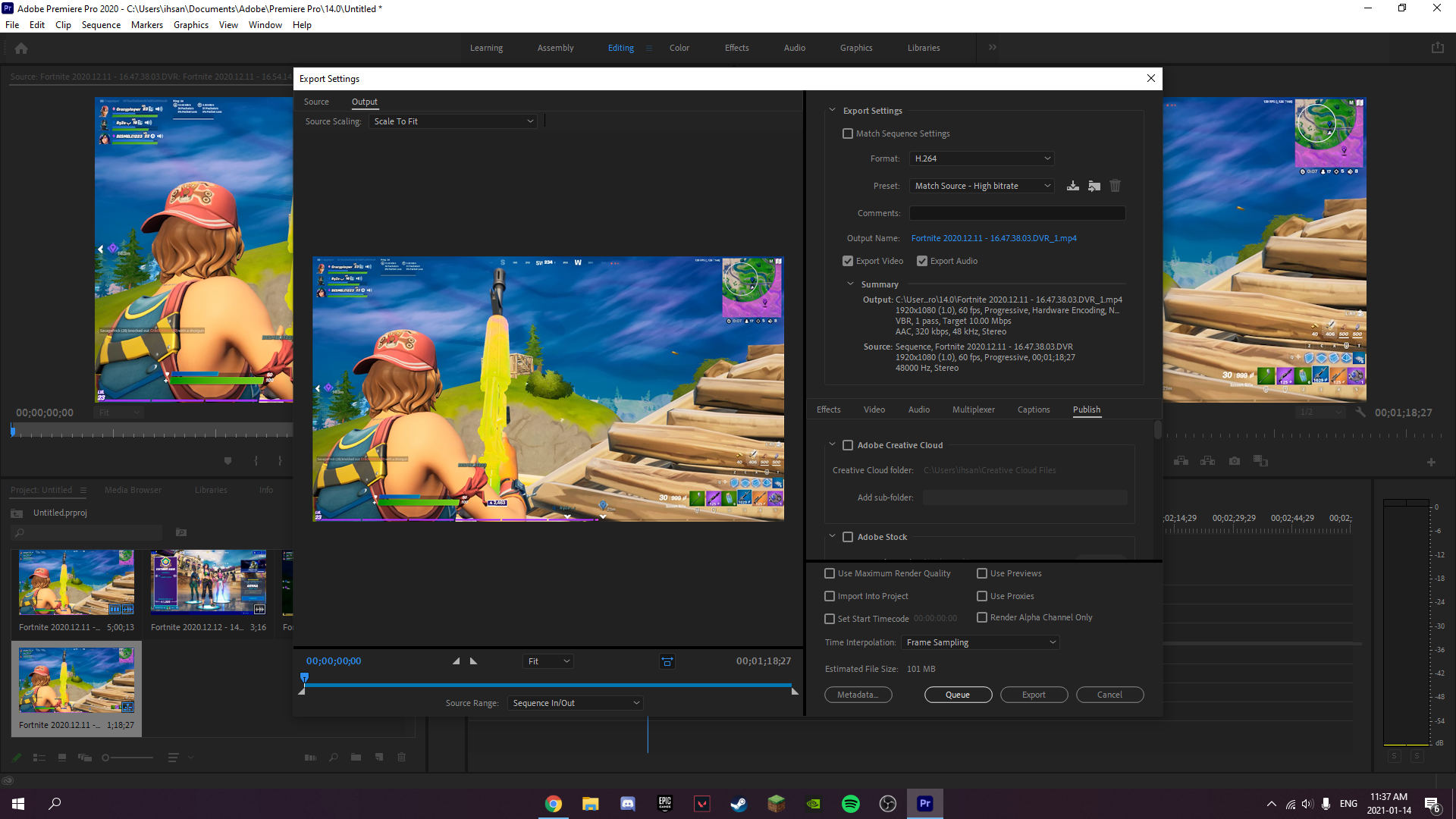Open the Format H.264 dropdown
1456x819 pixels.
click(x=981, y=158)
